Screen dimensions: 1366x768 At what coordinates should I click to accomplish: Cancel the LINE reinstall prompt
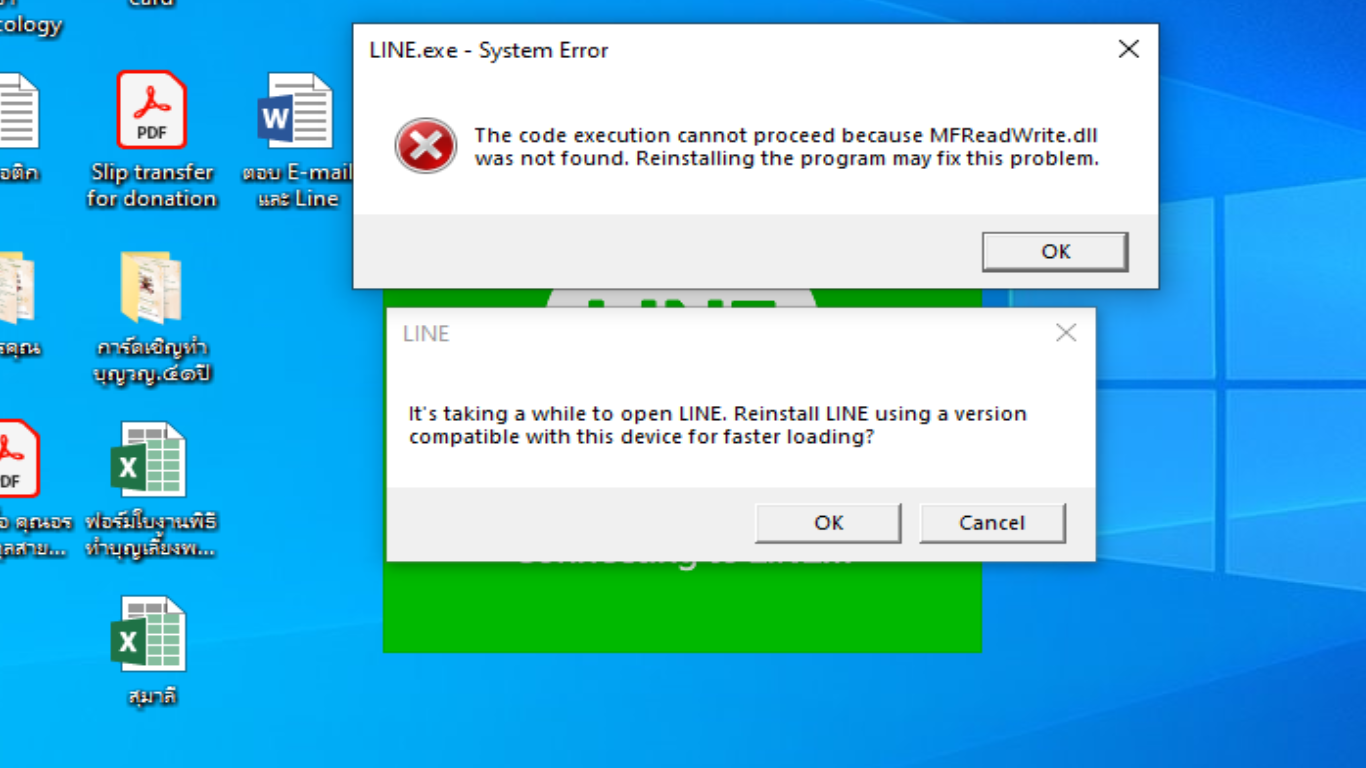[x=992, y=523]
